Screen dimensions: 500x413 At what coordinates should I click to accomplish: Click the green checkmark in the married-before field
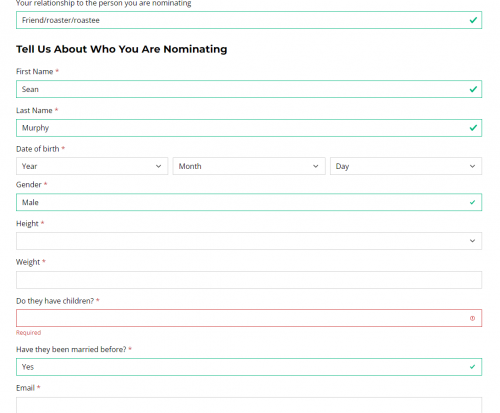[472, 367]
